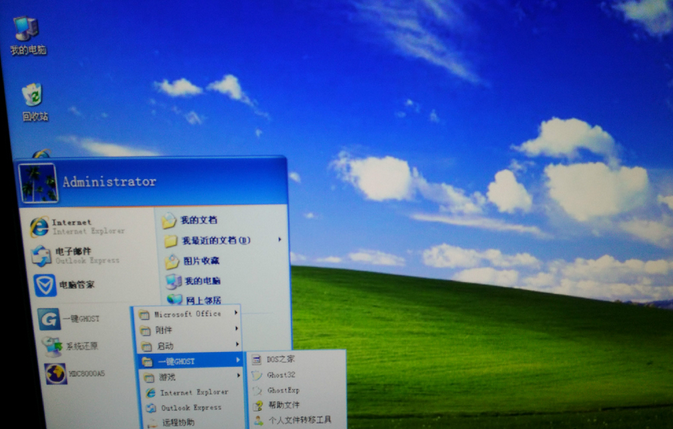Open 系统还原 system restore
This screenshot has height=429, width=673.
pos(70,347)
